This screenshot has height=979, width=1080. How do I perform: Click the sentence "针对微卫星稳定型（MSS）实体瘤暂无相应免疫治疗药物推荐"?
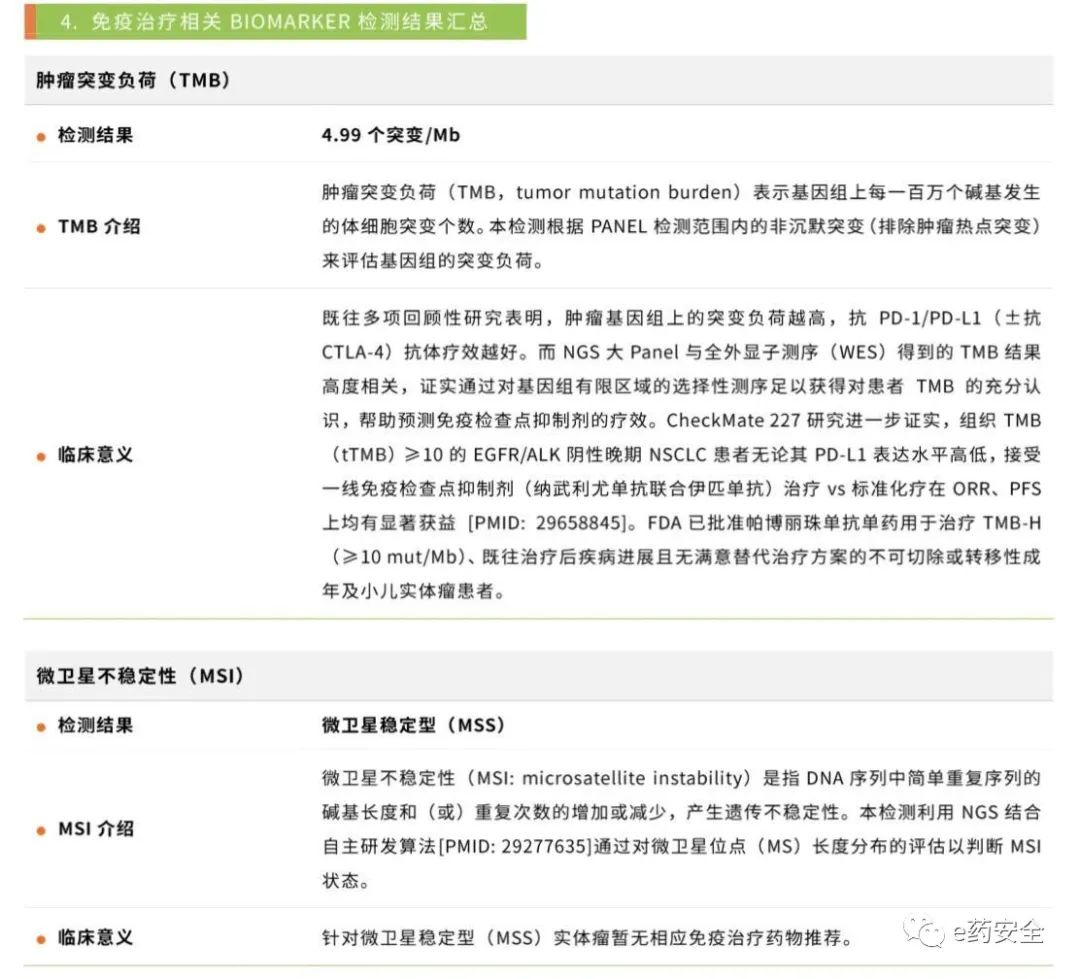click(582, 938)
